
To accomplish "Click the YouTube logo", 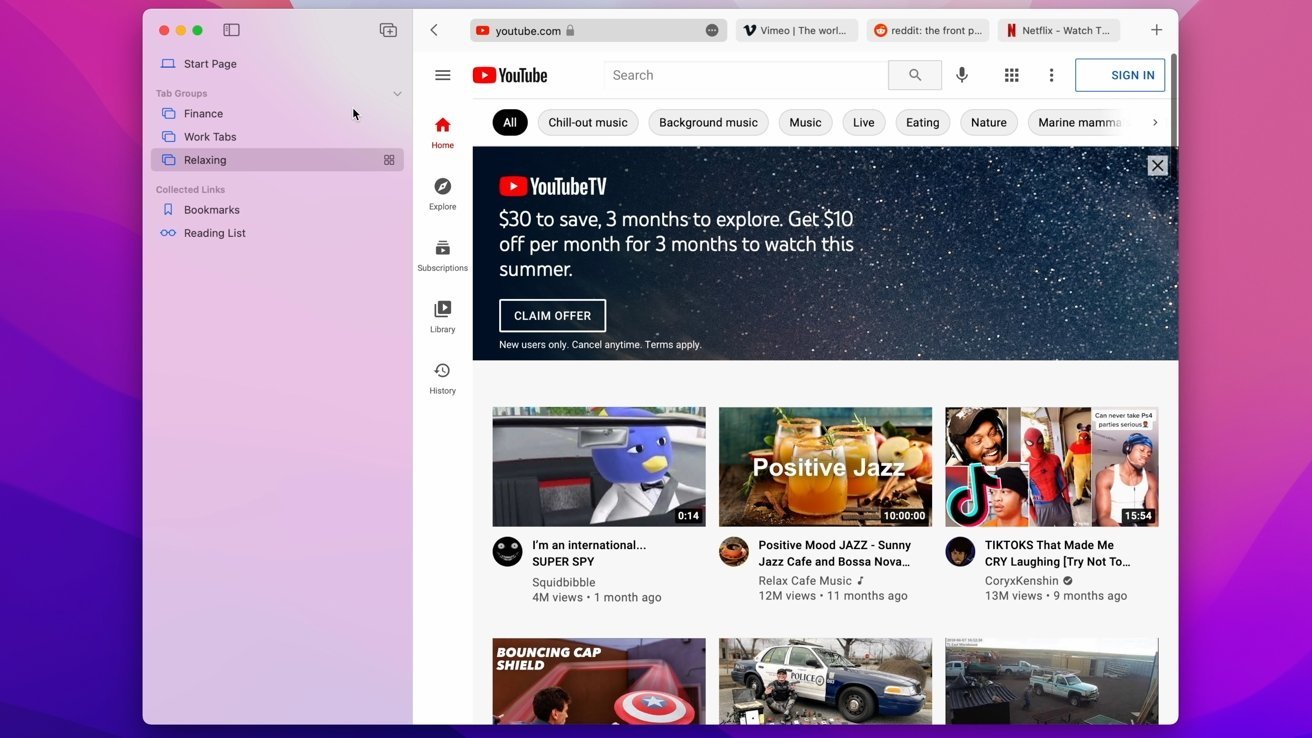I will (510, 75).
